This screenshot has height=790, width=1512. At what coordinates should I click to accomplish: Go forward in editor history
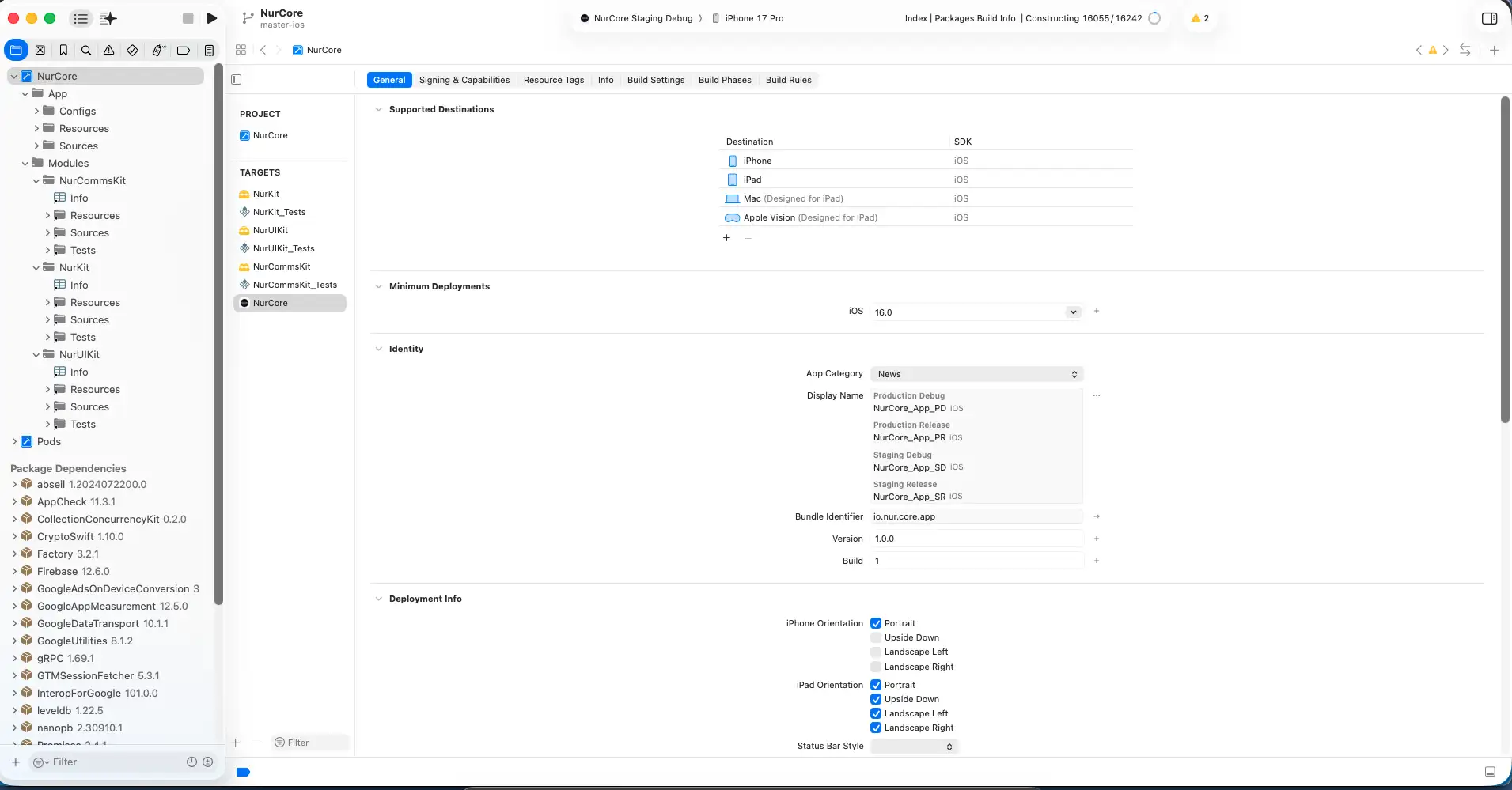pos(278,50)
